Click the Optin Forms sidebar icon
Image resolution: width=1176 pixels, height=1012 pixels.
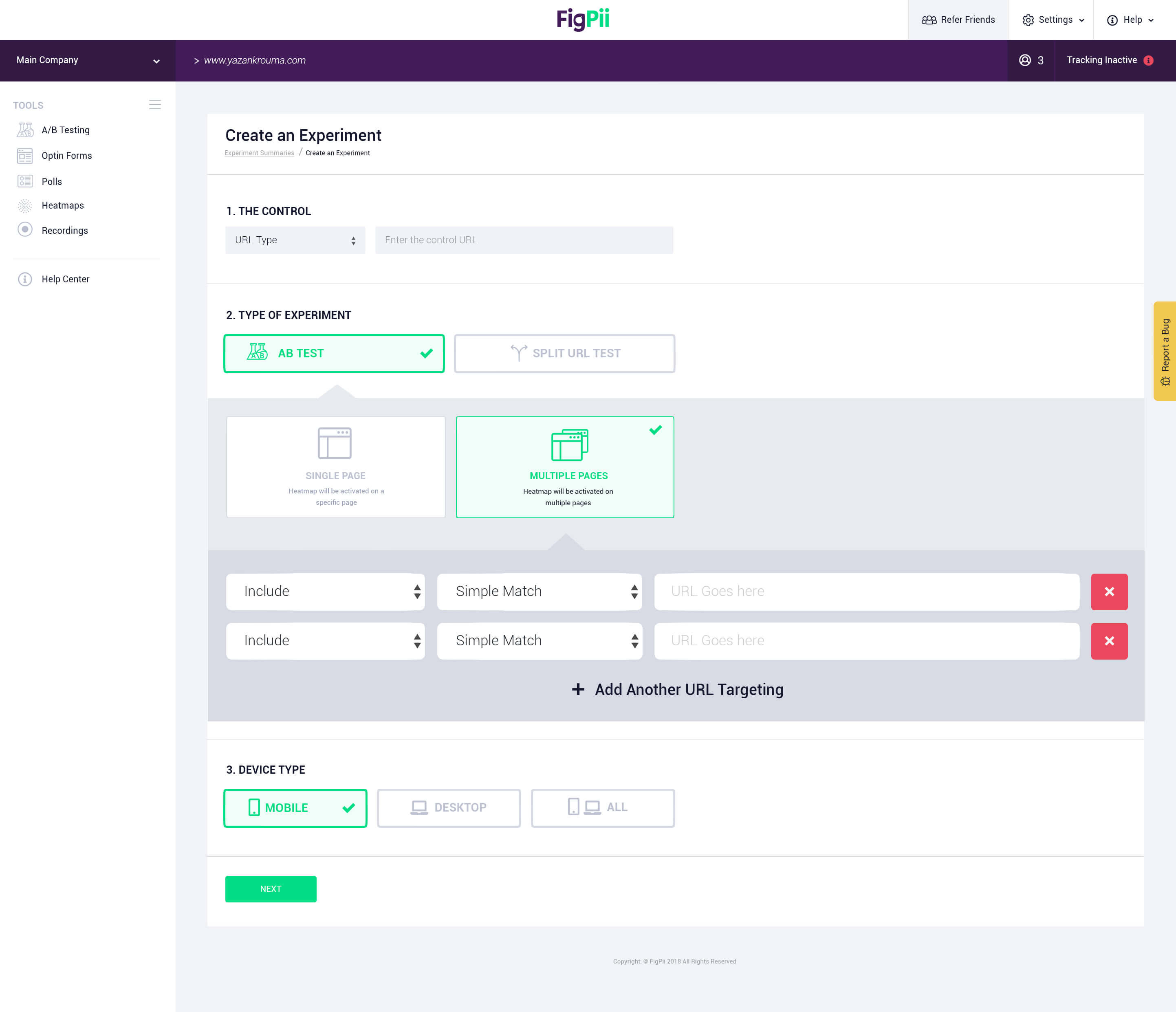25,156
